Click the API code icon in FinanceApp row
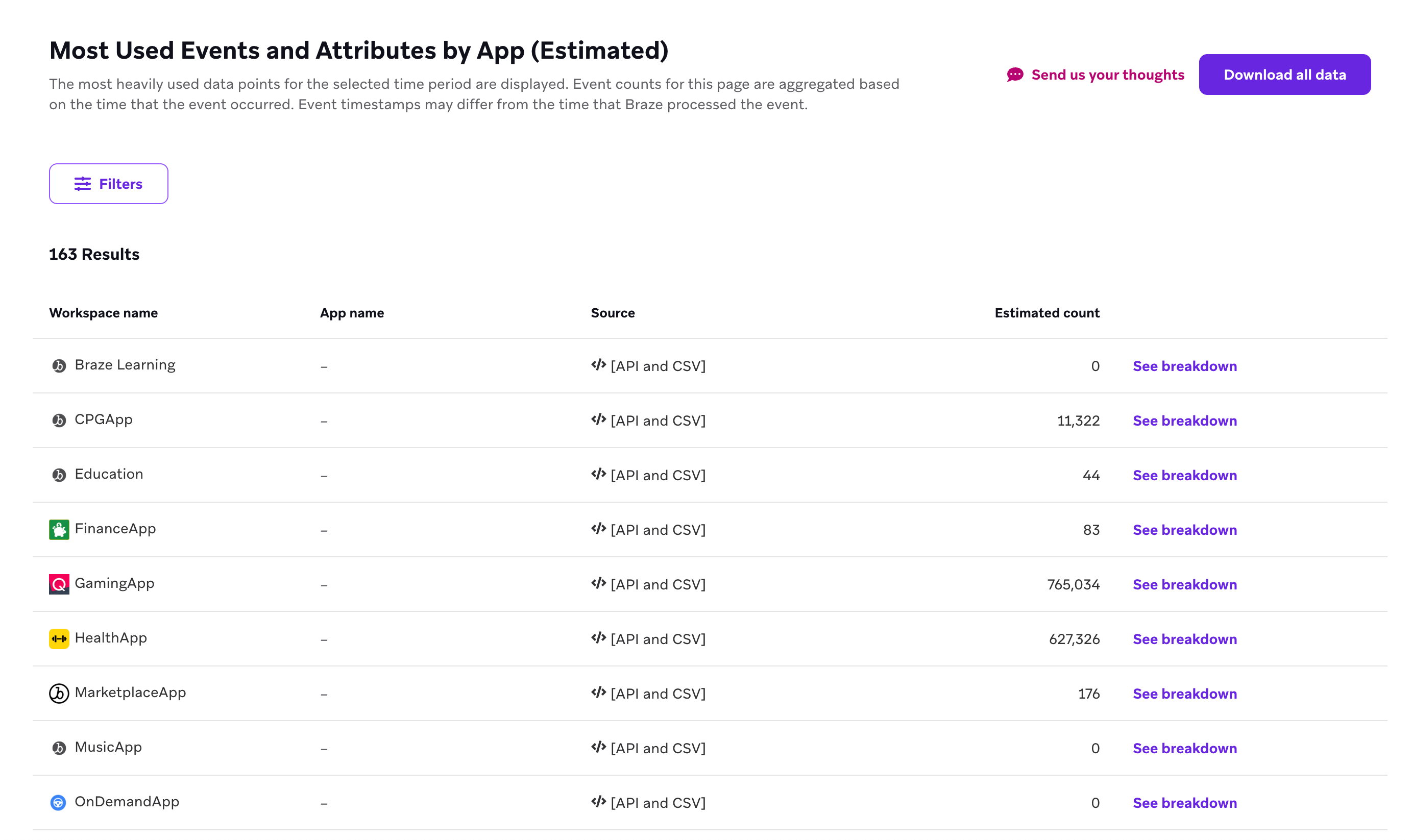This screenshot has height=840, width=1412. (598, 528)
